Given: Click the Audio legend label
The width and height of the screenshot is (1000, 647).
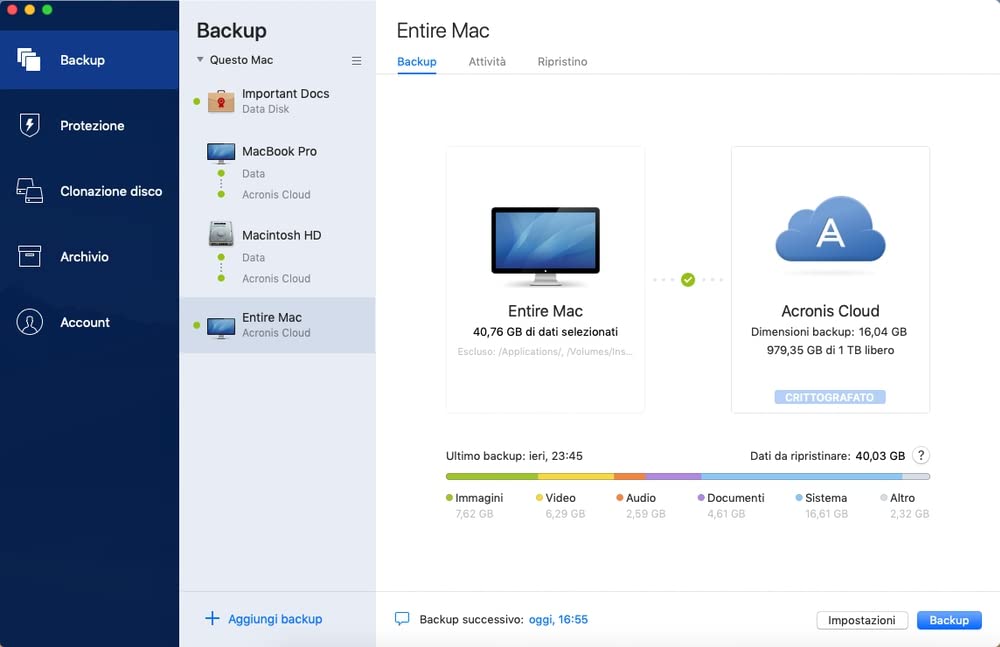Looking at the screenshot, I should 640,498.
